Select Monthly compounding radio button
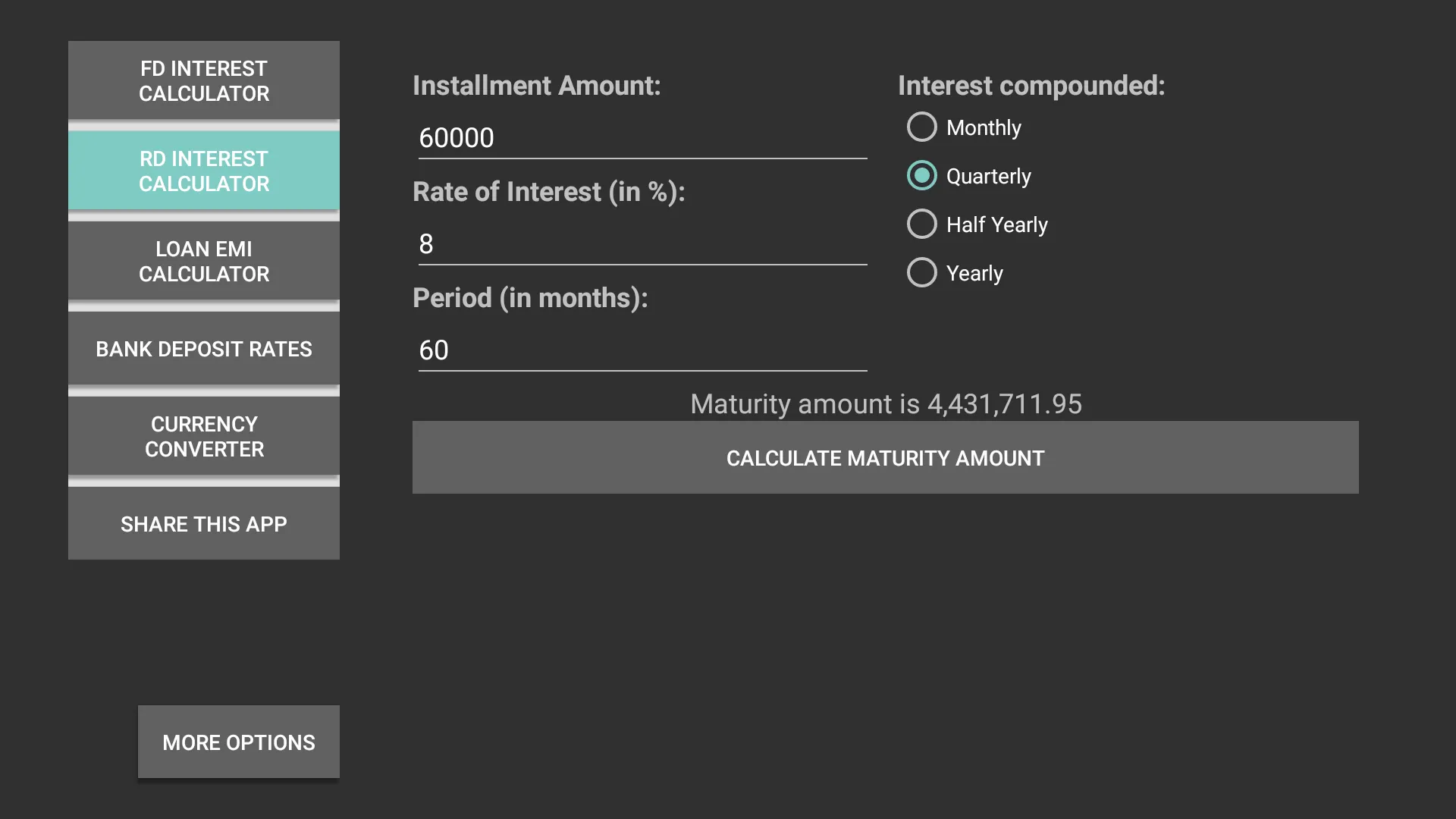This screenshot has width=1456, height=819. pyautogui.click(x=965, y=127)
